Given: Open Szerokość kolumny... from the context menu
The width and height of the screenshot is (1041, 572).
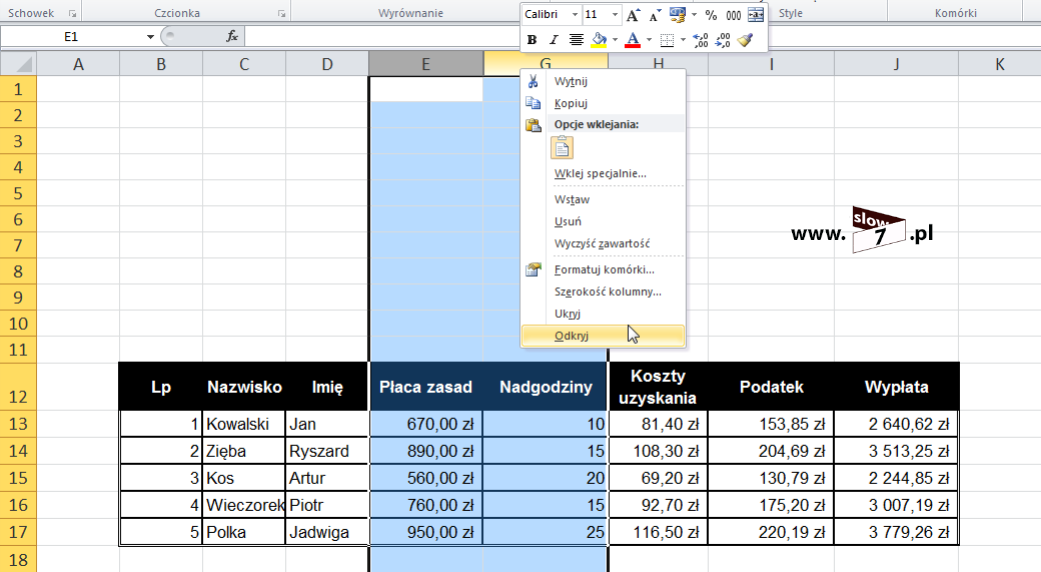Looking at the screenshot, I should click(x=603, y=291).
